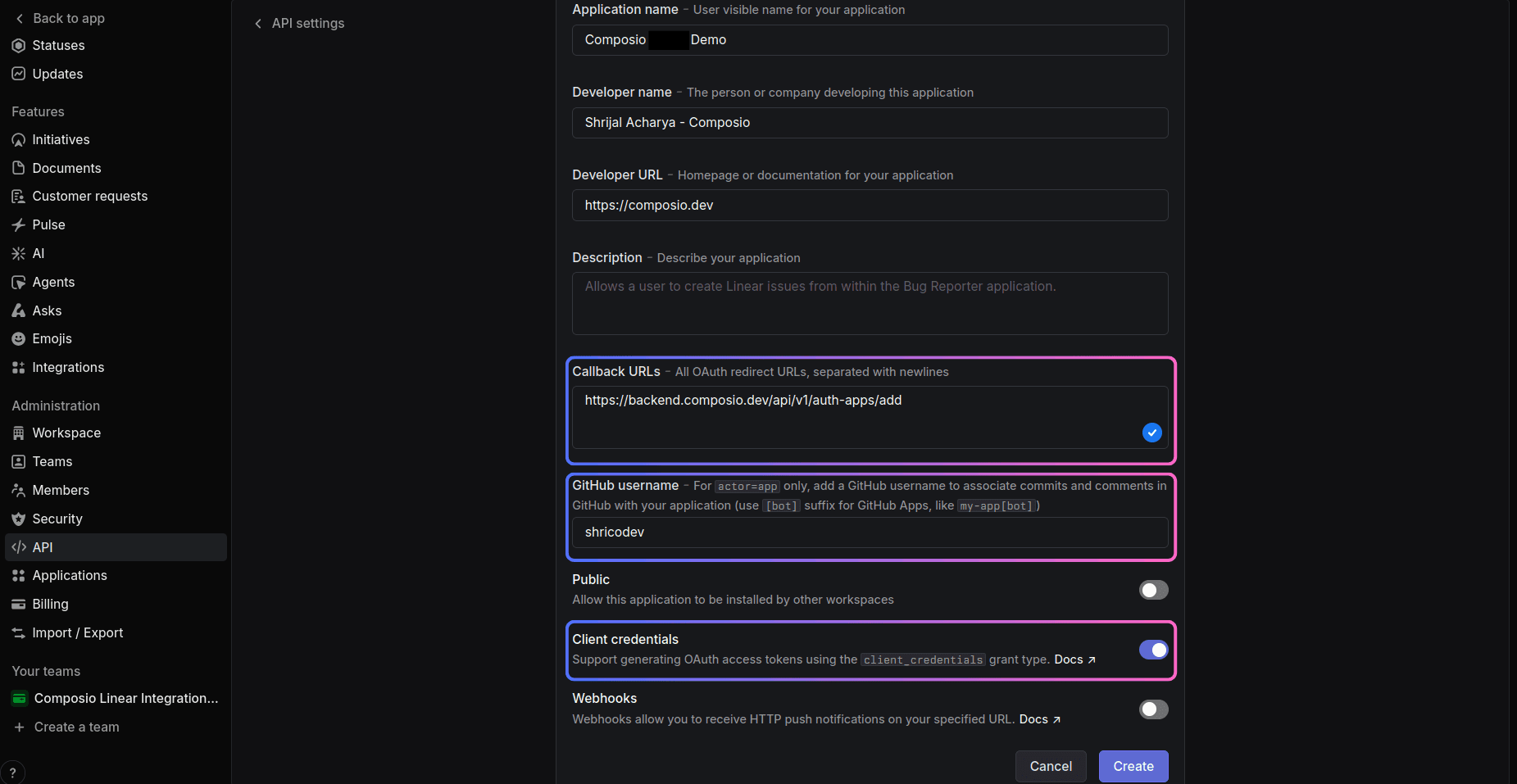The width and height of the screenshot is (1517, 784).
Task: Click the Administration section header
Action: point(56,406)
